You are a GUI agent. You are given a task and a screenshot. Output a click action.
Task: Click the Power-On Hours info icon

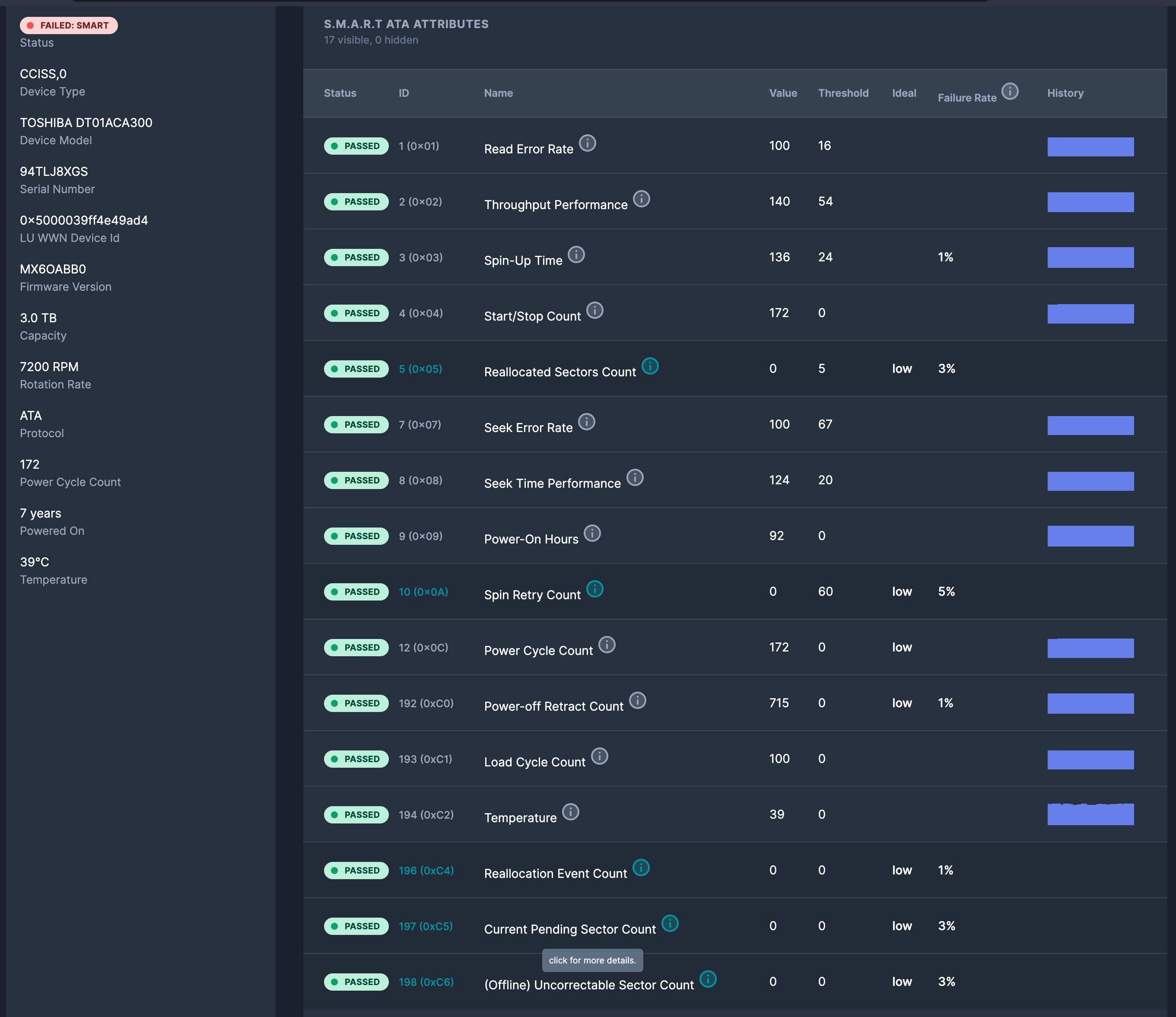[592, 533]
